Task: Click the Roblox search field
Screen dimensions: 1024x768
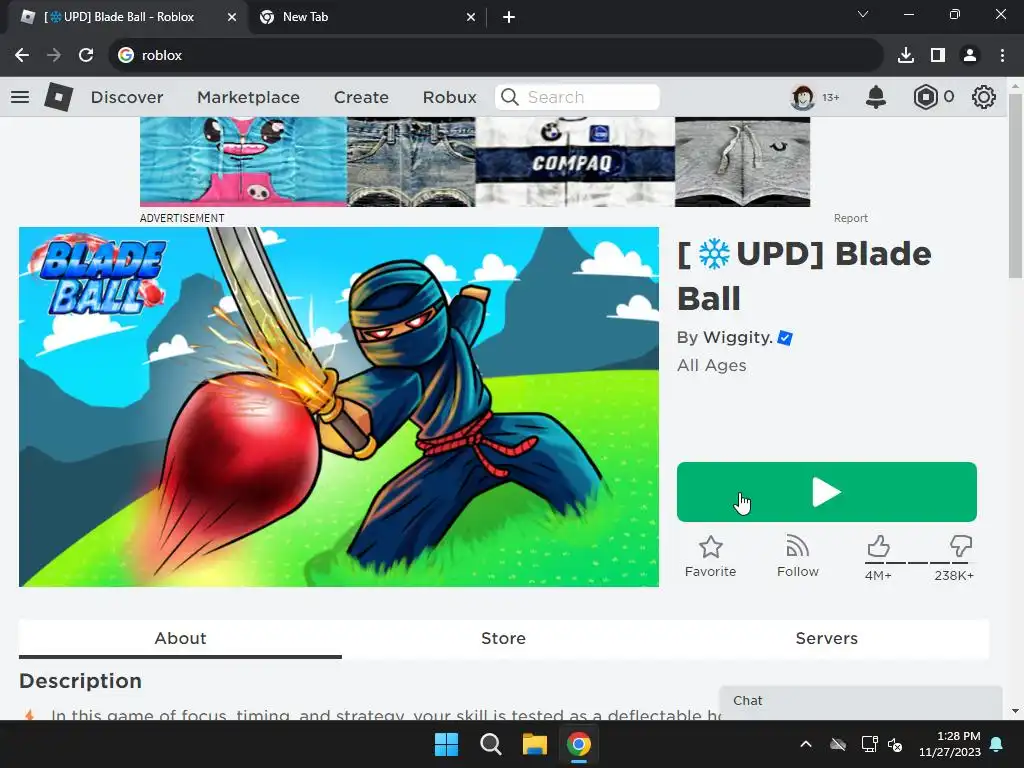Action: tap(577, 97)
